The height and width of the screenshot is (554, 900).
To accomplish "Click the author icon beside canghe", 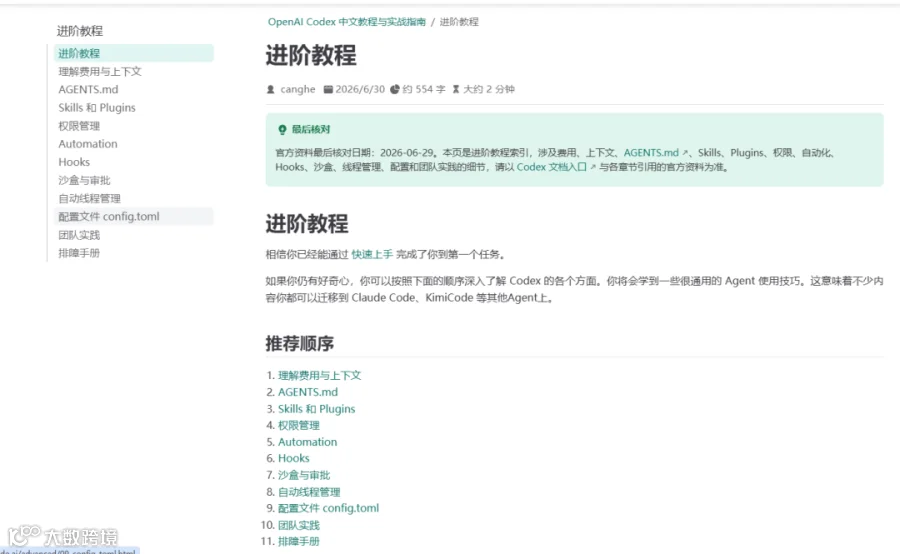I will point(271,90).
